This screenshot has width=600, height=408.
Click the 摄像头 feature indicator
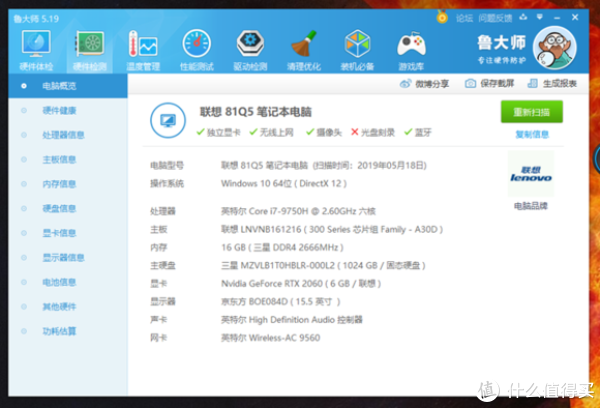click(324, 132)
